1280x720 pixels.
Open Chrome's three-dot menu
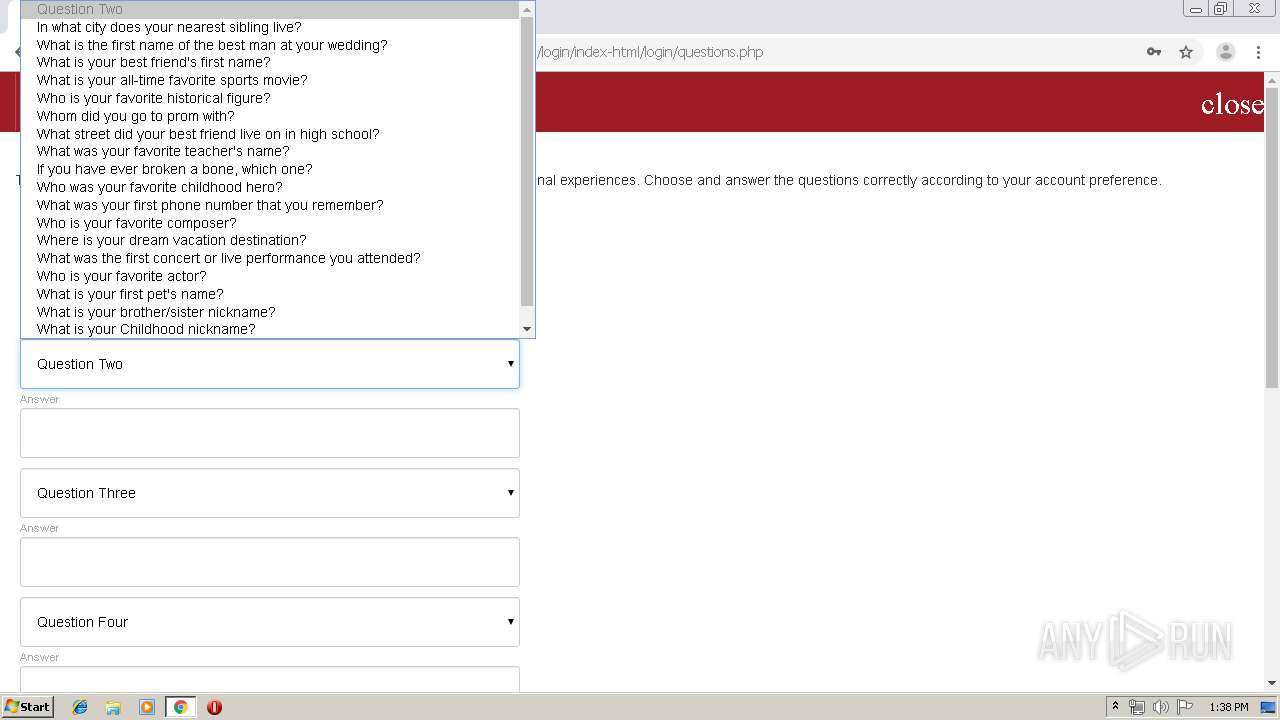click(1258, 52)
